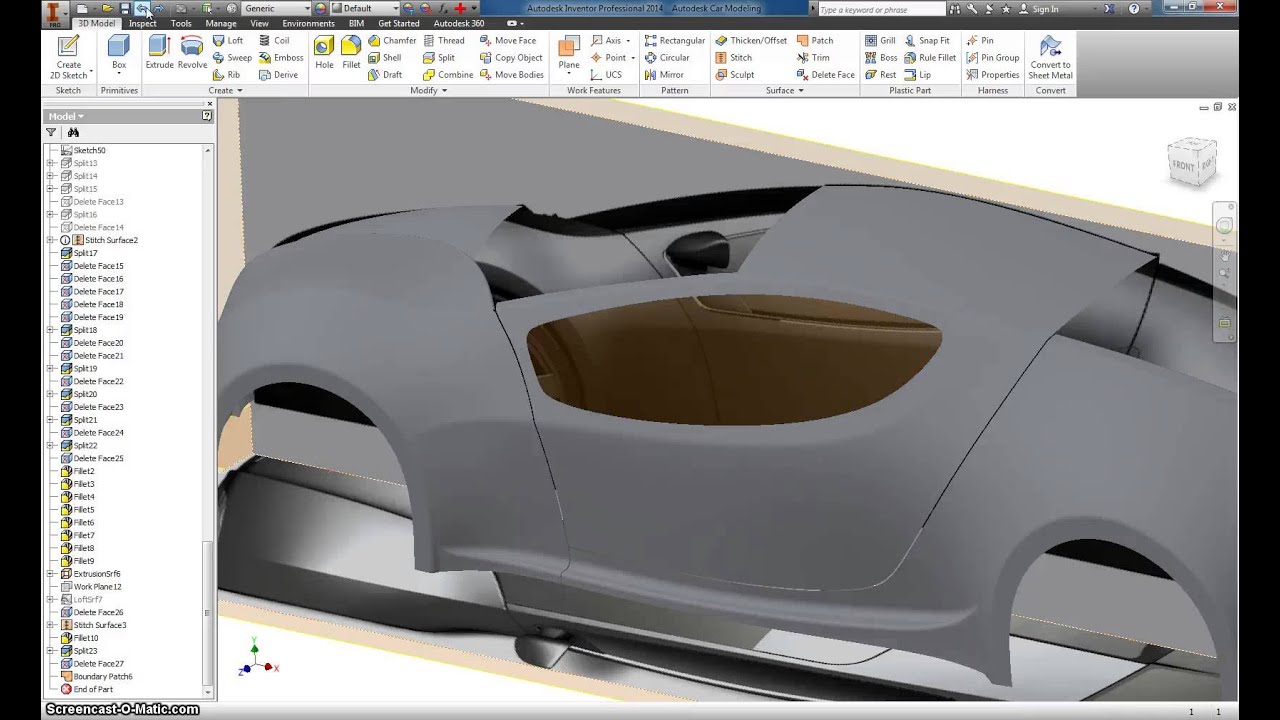This screenshot has height=720, width=1280.
Task: Activate the Fillet tool in ribbon
Action: pos(351,53)
